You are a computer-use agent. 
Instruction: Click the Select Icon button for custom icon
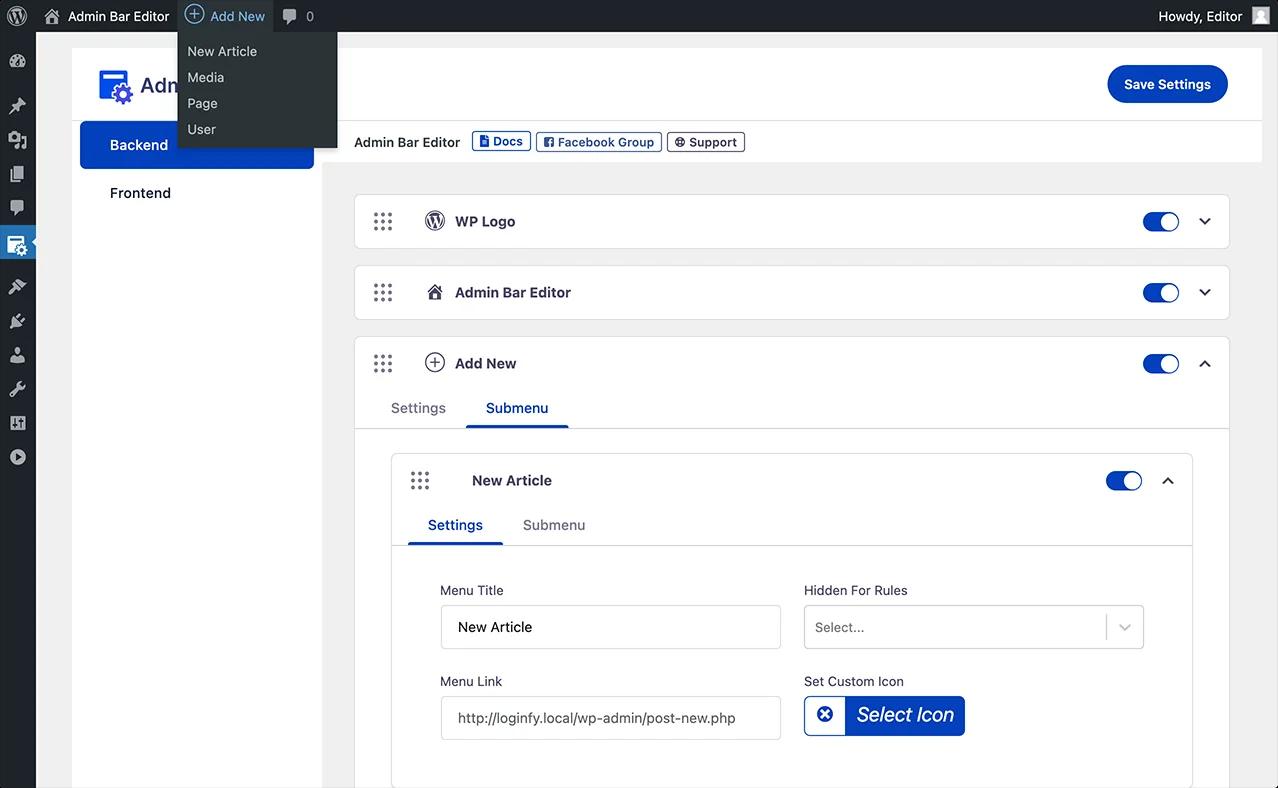pos(905,715)
